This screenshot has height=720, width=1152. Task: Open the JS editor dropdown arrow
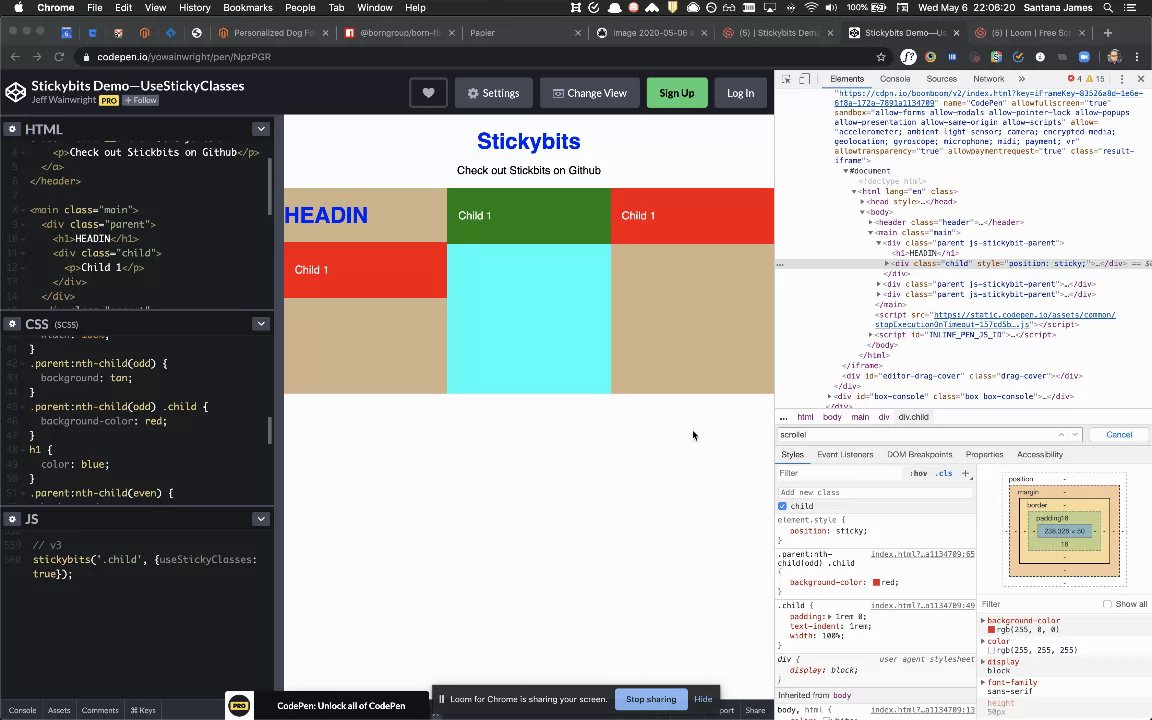pos(261,519)
